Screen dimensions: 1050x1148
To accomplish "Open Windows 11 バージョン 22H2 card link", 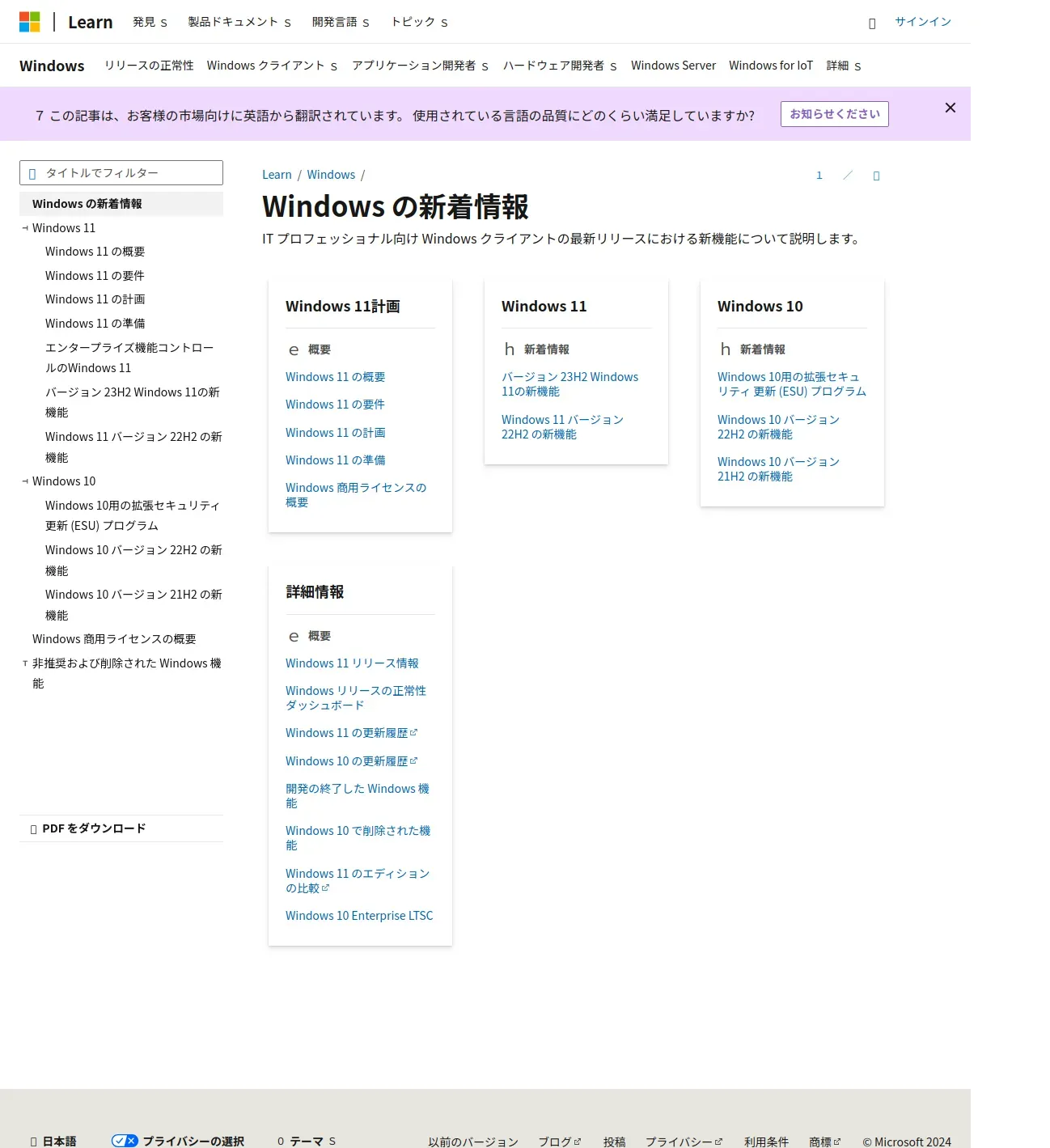I will [562, 427].
